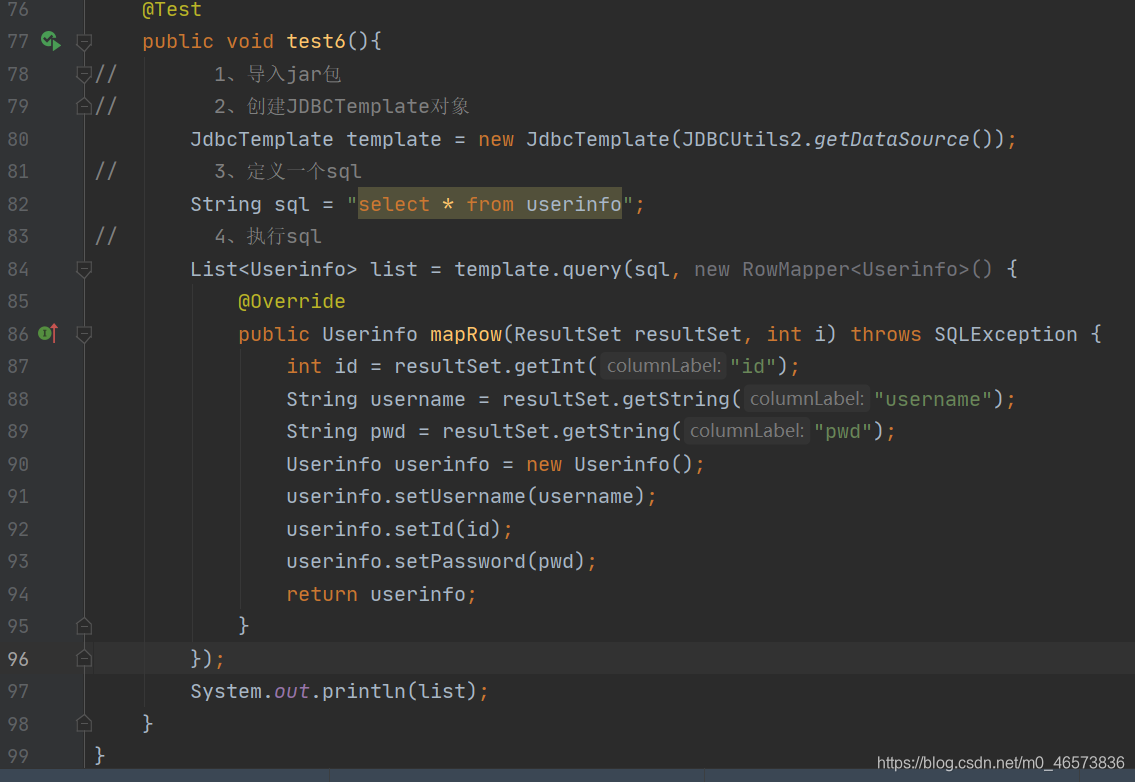Click the "username" string literal on line 88
This screenshot has height=782, width=1135.
click(933, 399)
